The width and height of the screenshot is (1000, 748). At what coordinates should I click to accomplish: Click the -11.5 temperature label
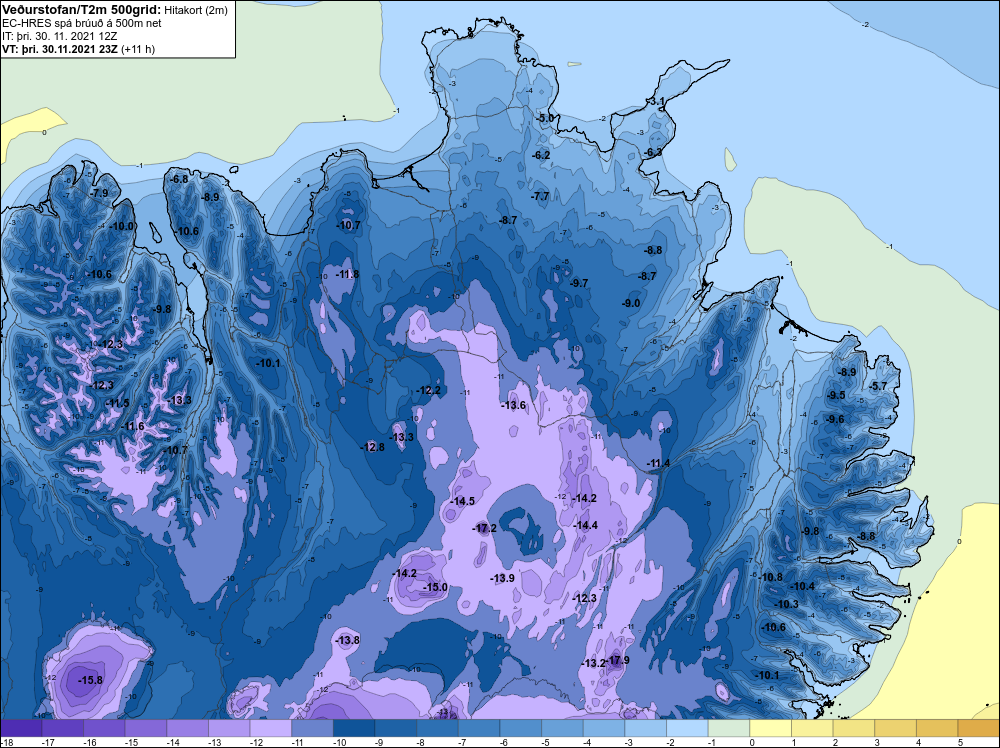coord(118,403)
